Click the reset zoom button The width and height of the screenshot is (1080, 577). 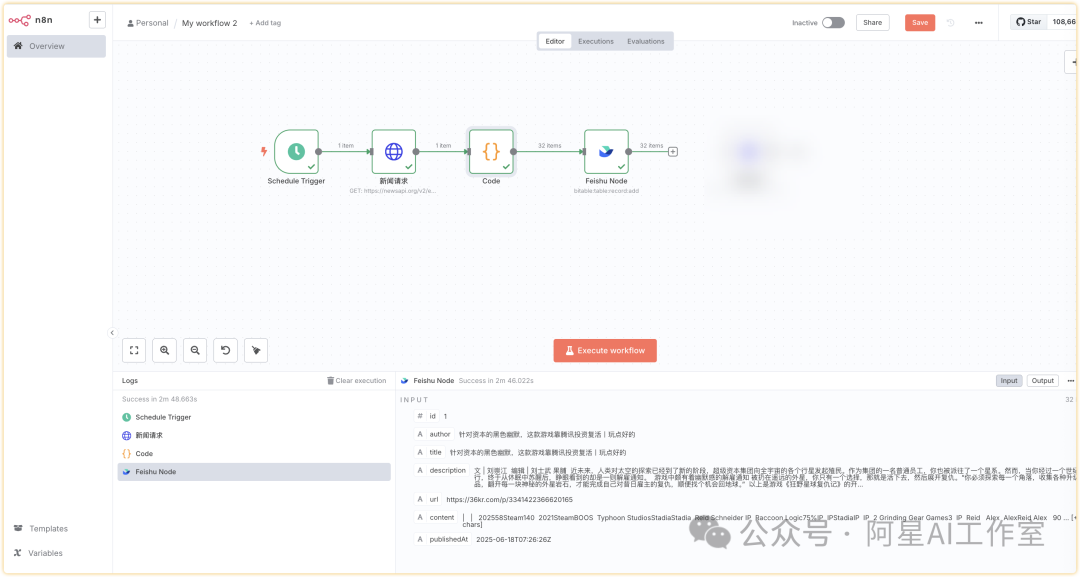tap(225, 350)
